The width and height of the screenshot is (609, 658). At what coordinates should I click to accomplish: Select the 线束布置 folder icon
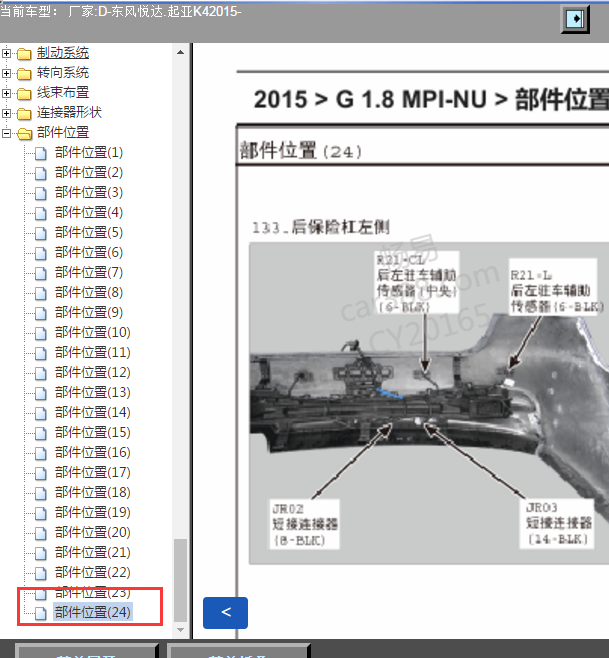(x=24, y=94)
